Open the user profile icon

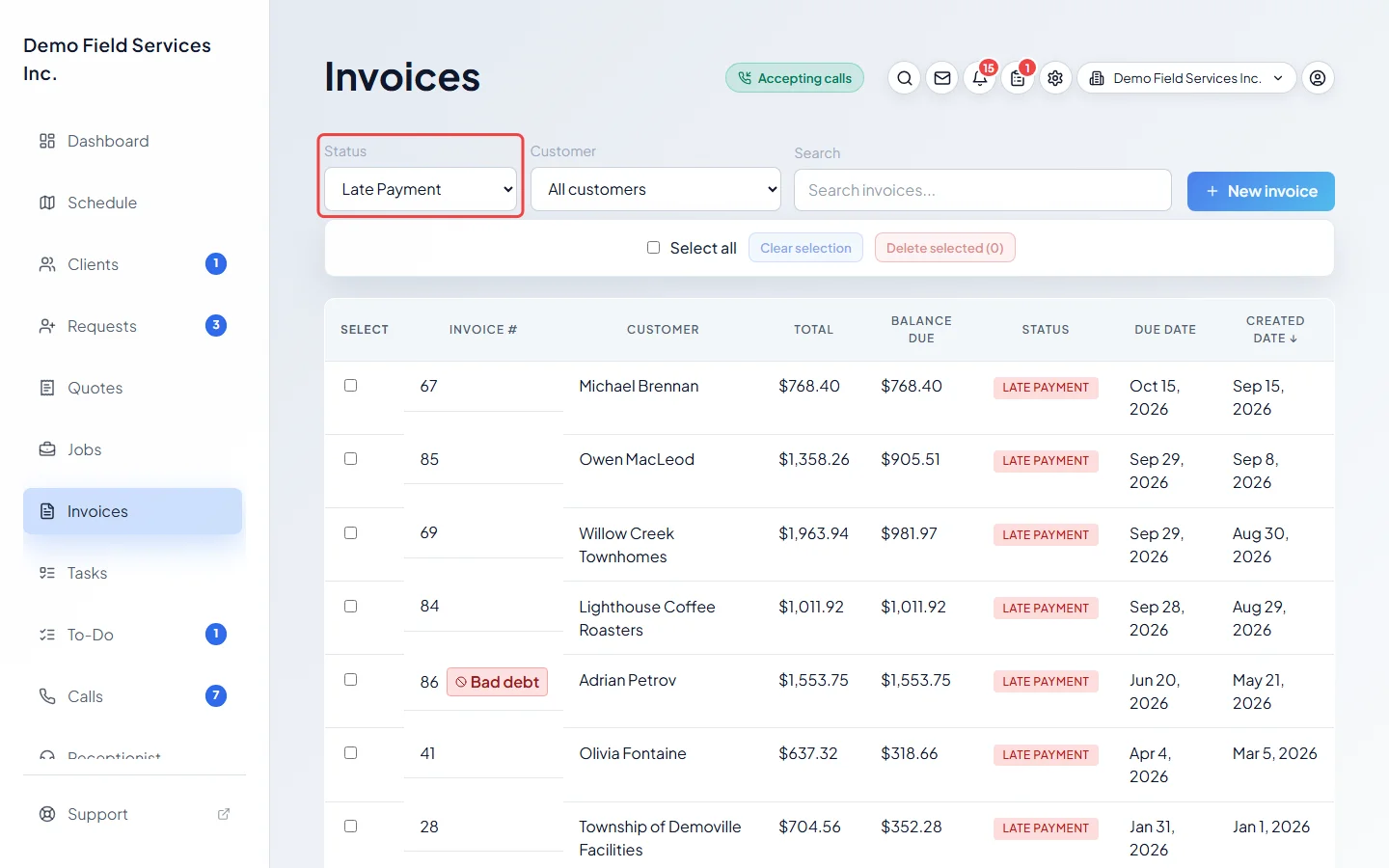pos(1318,78)
